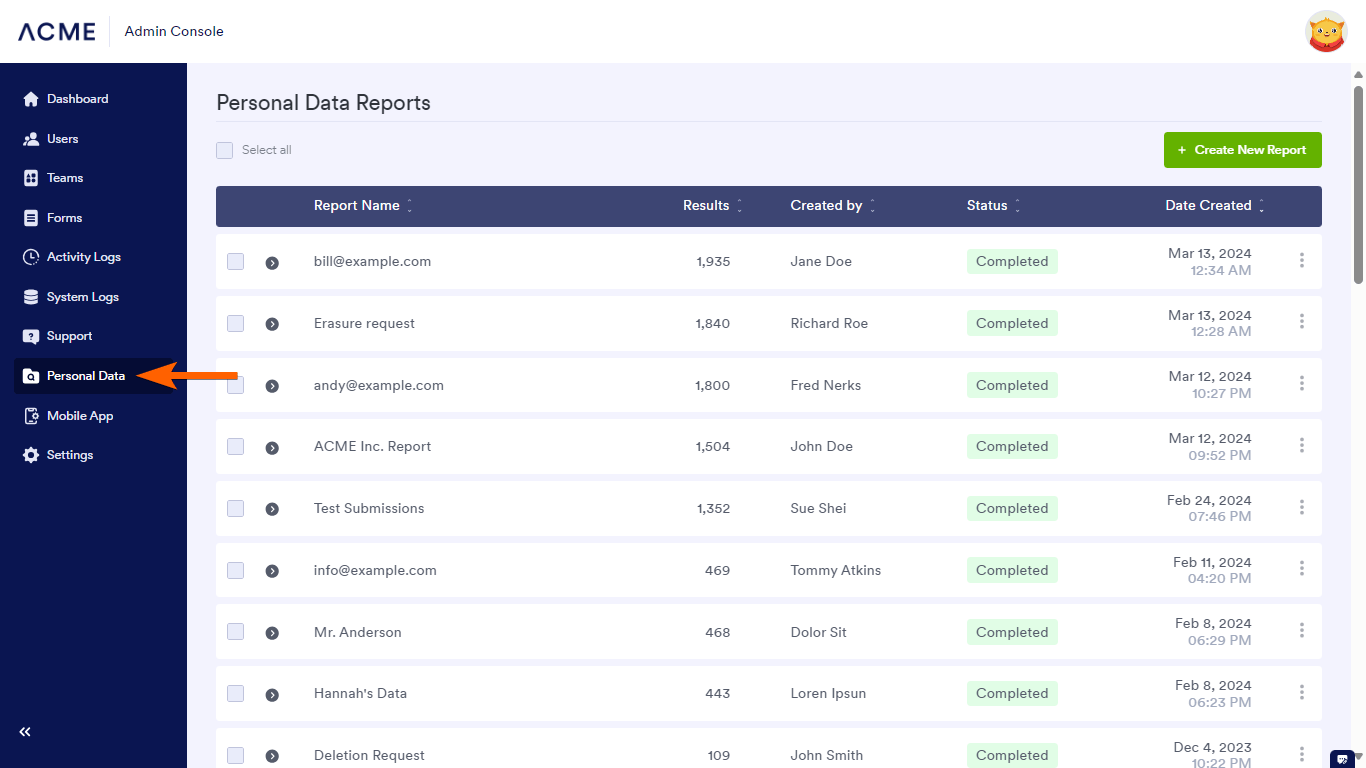Viewport: 1366px width, 768px height.
Task: Click the page vertical scrollbar thumb
Action: 1358,185
